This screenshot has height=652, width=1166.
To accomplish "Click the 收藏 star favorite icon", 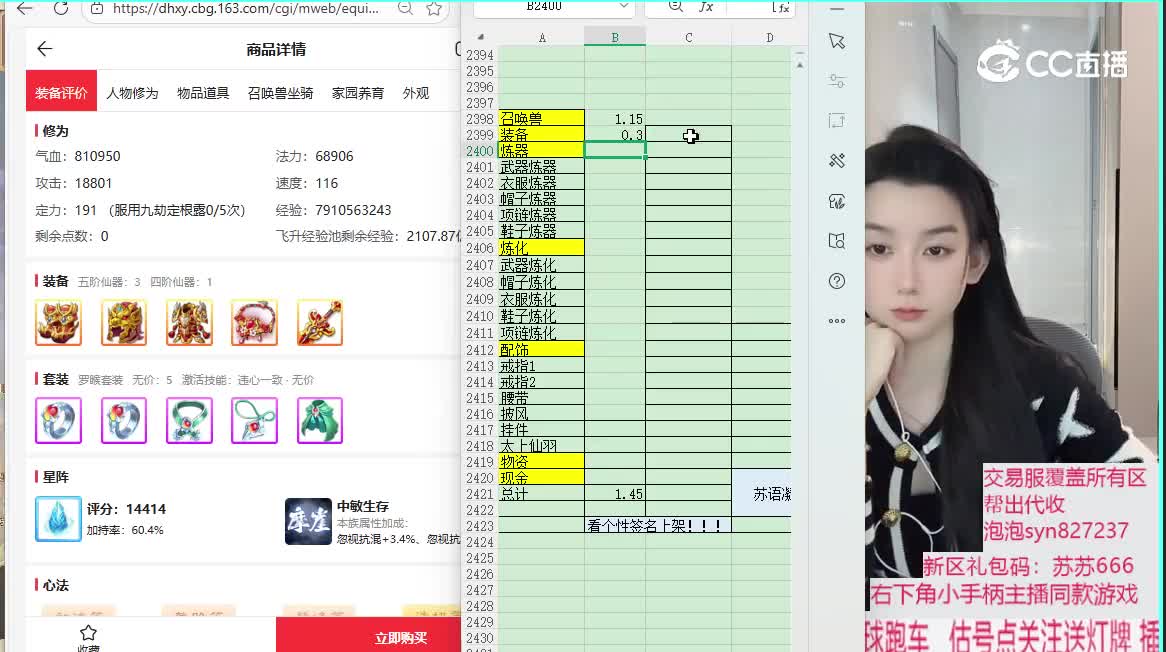I will (88, 633).
